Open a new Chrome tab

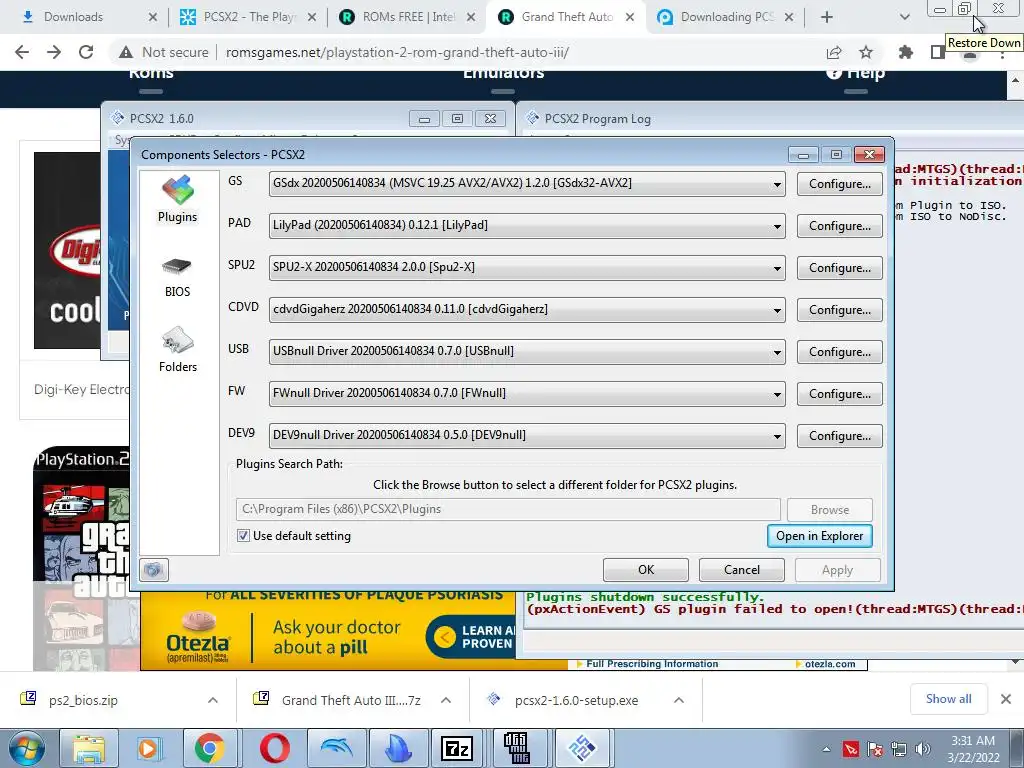pos(827,17)
